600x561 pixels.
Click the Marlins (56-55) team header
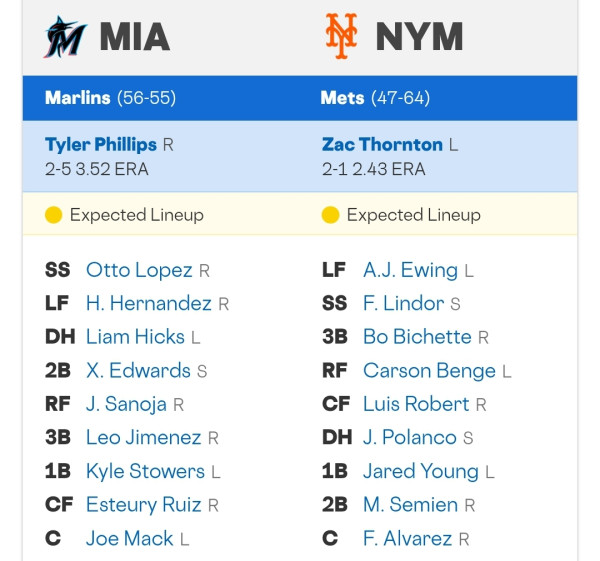111,98
